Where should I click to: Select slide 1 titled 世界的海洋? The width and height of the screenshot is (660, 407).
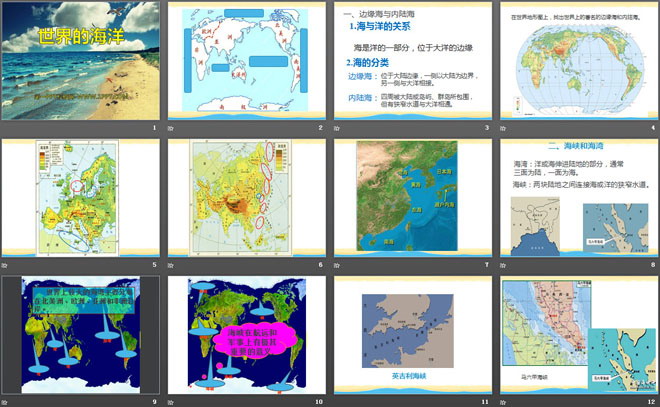click(80, 61)
